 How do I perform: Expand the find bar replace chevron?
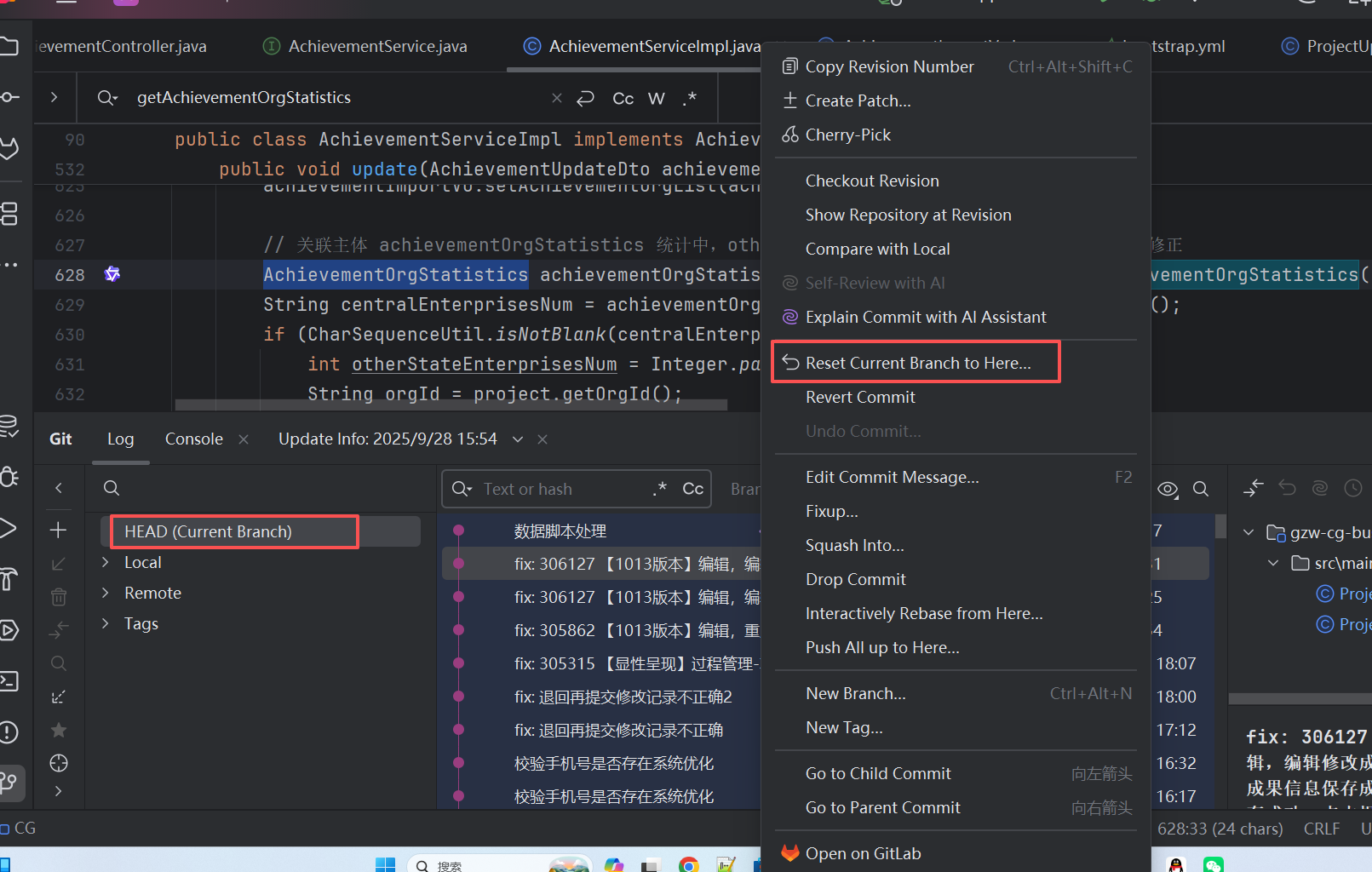(54, 97)
